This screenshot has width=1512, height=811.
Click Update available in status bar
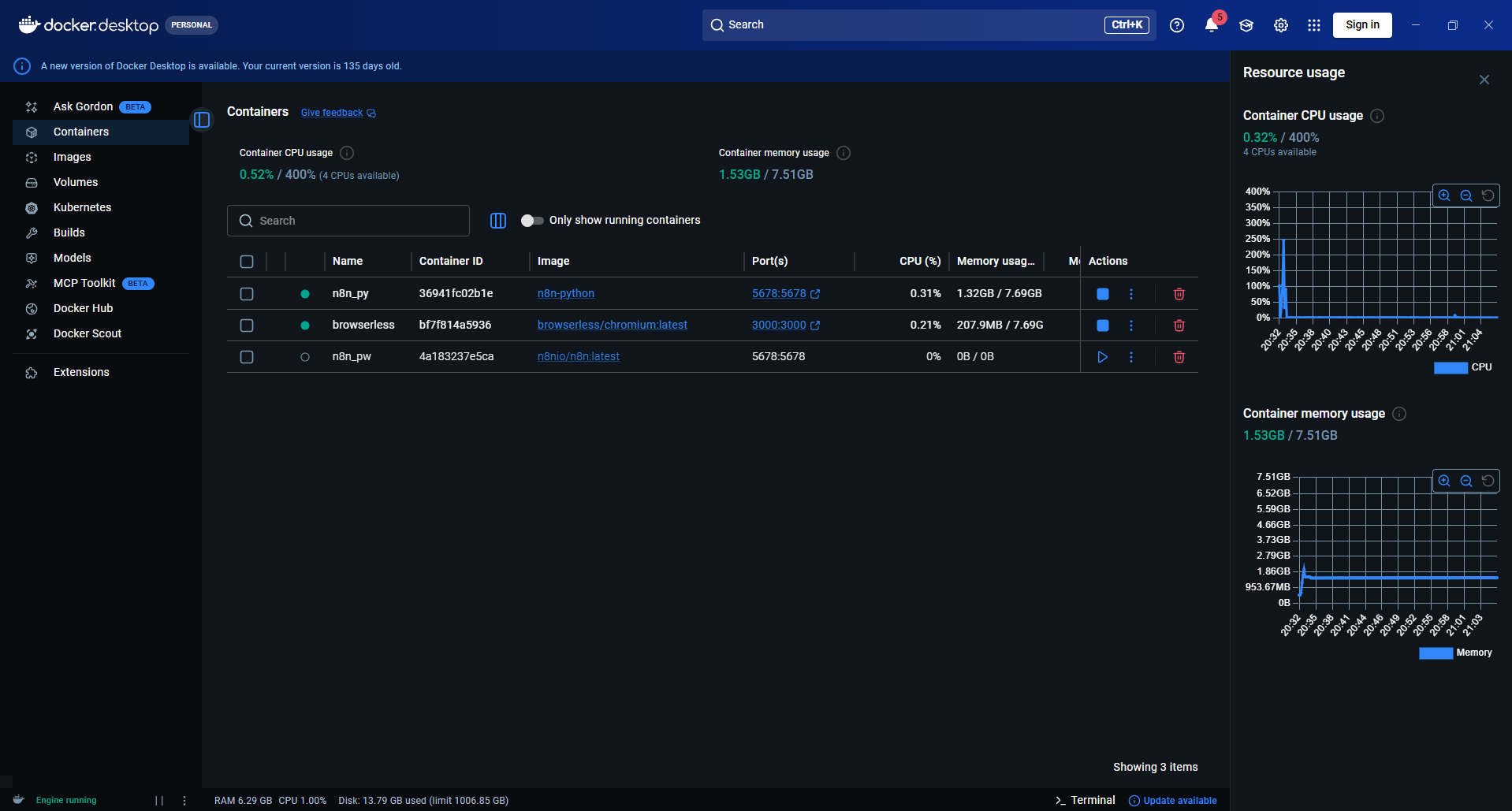(1173, 801)
